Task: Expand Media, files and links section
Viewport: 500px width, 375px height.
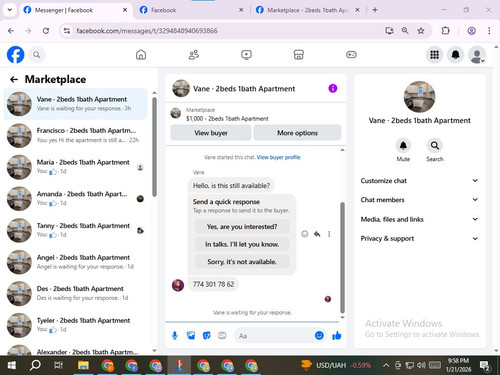Action: pyautogui.click(x=419, y=219)
